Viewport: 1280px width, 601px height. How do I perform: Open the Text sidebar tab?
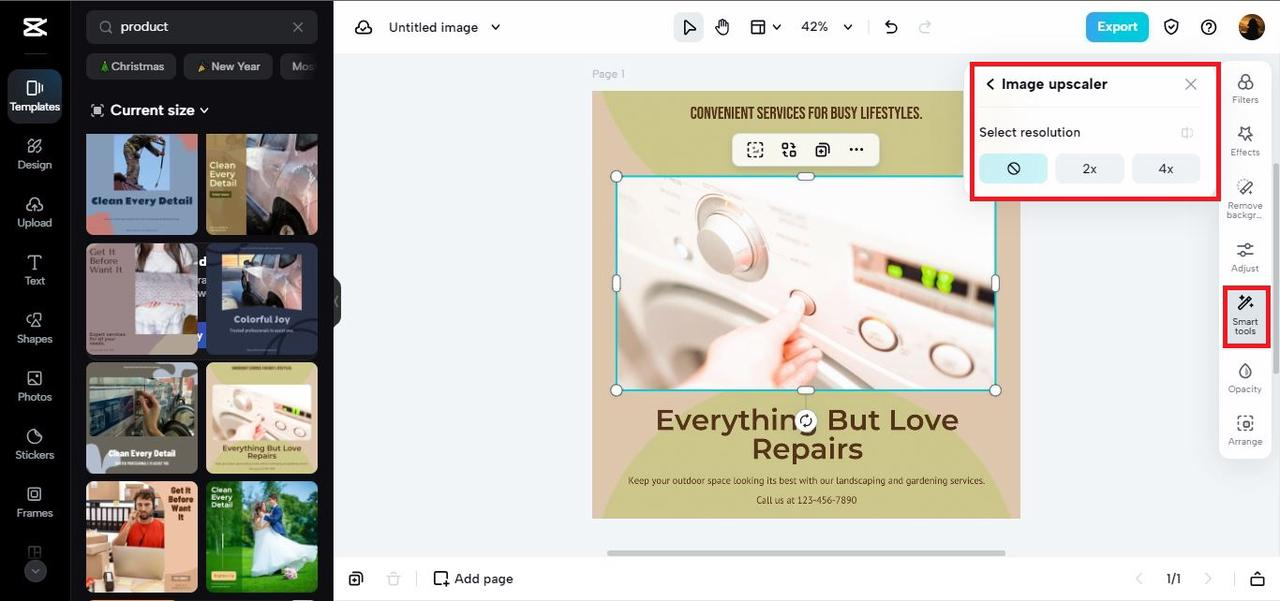point(35,270)
